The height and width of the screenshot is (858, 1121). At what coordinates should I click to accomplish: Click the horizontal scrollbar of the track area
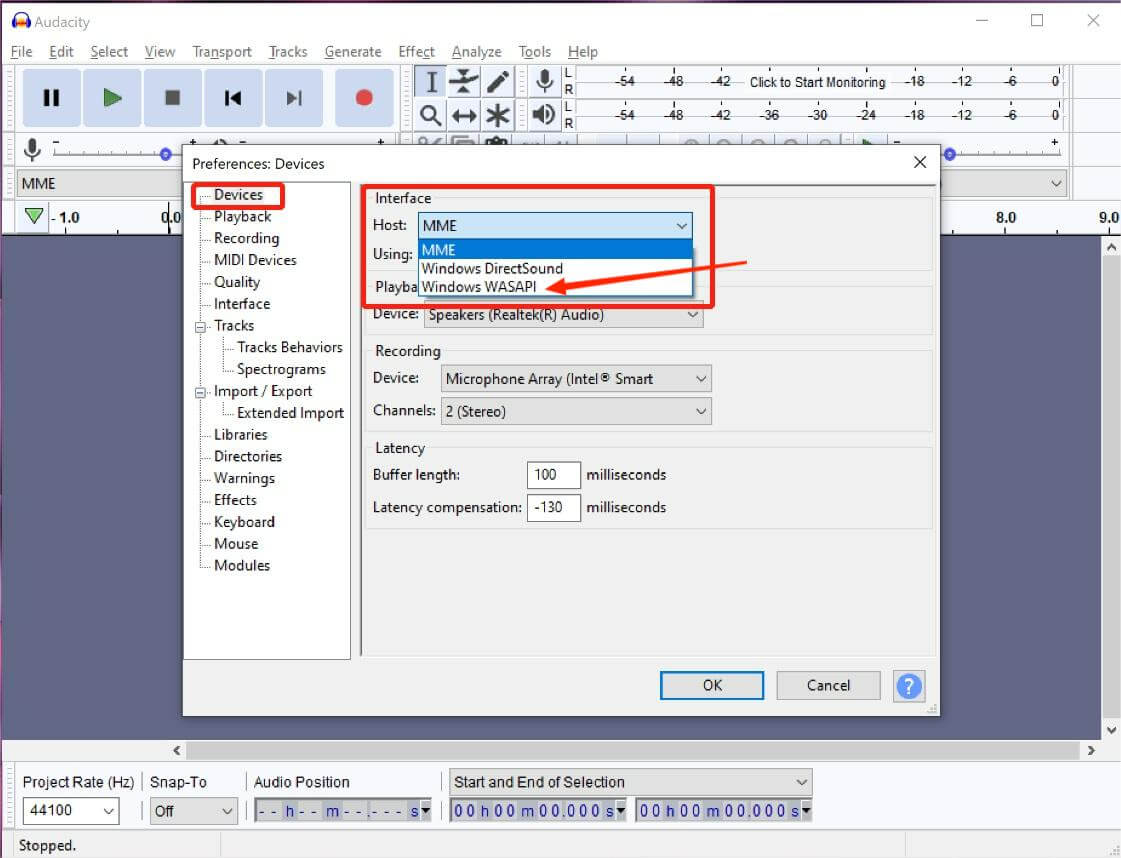(633, 750)
